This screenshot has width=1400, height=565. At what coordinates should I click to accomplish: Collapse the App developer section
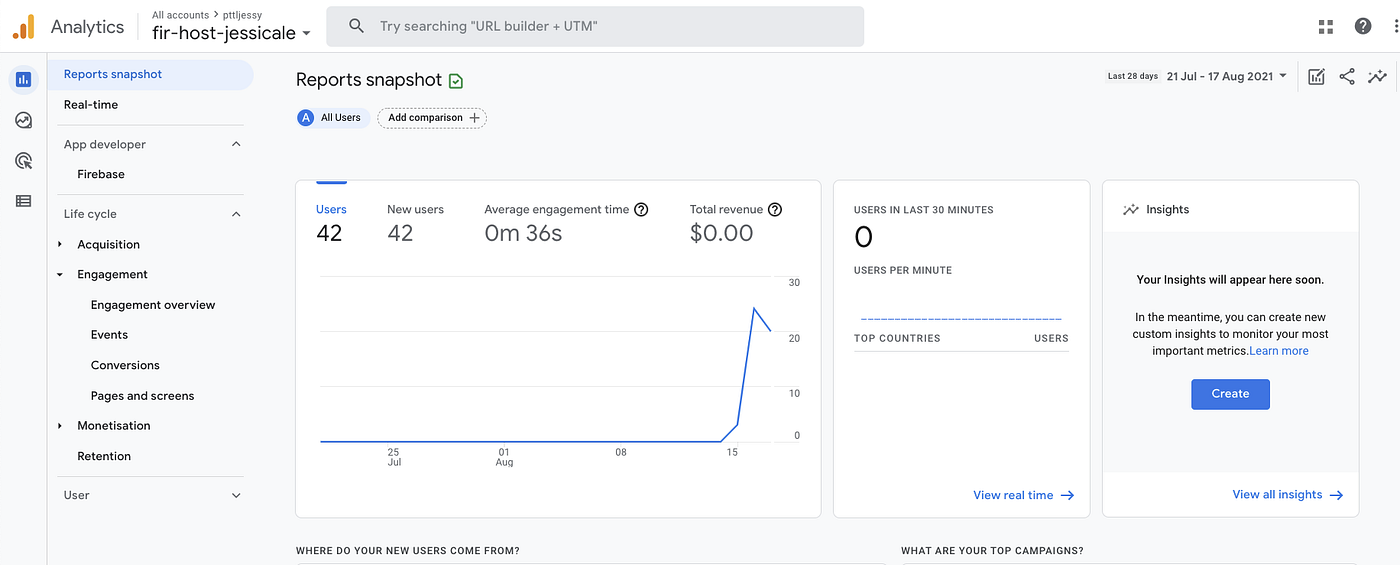pos(236,144)
